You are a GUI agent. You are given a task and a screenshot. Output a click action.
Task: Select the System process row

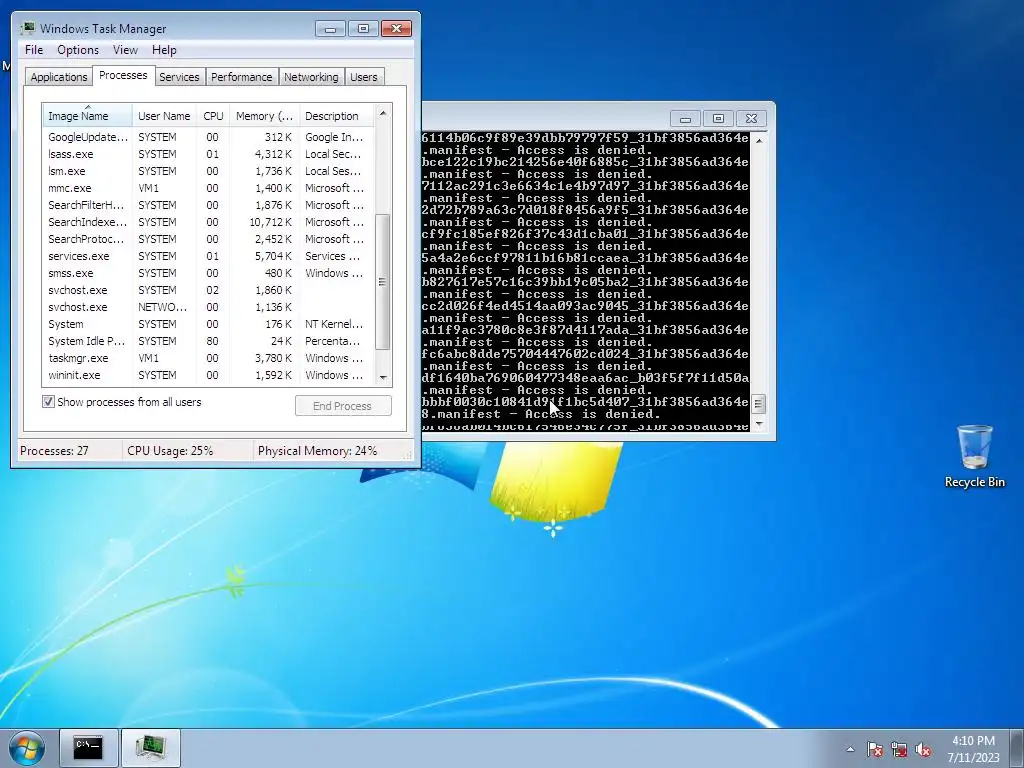[209, 324]
